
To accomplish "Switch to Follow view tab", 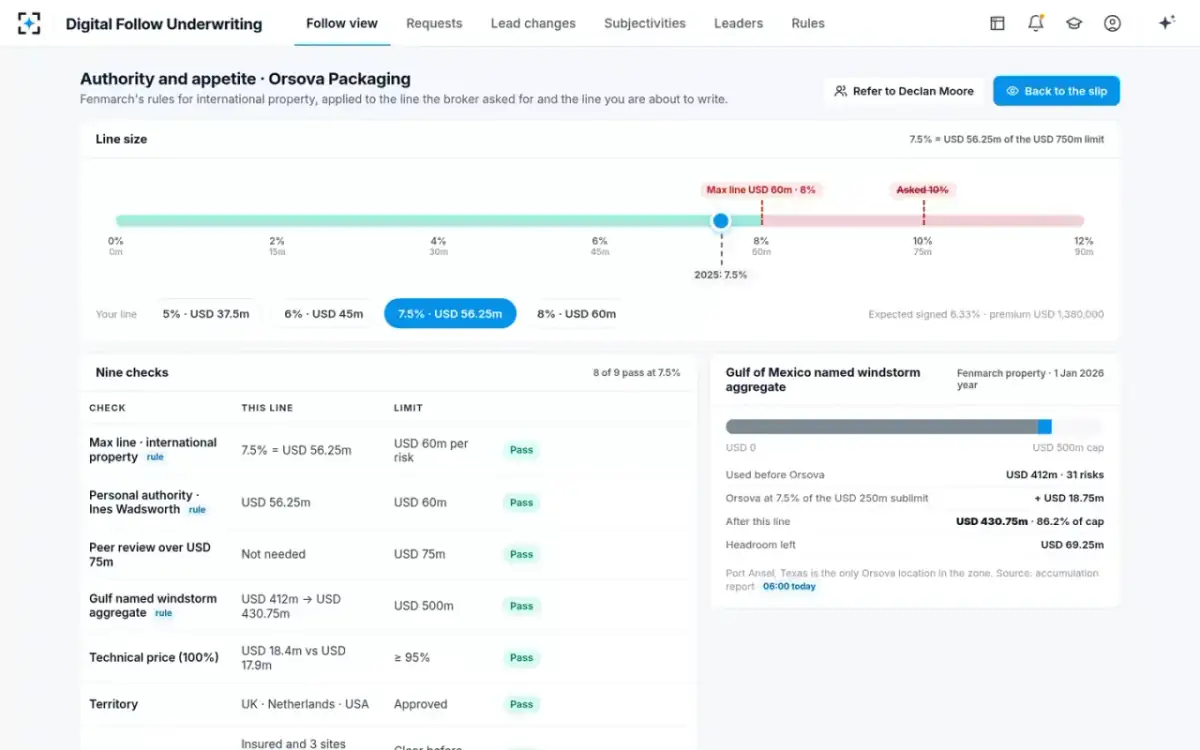I will point(342,23).
